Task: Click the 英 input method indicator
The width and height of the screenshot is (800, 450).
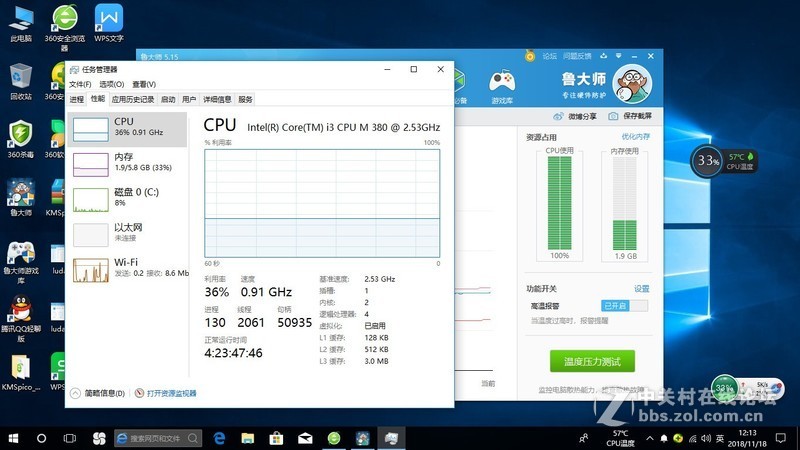Action: [720, 438]
